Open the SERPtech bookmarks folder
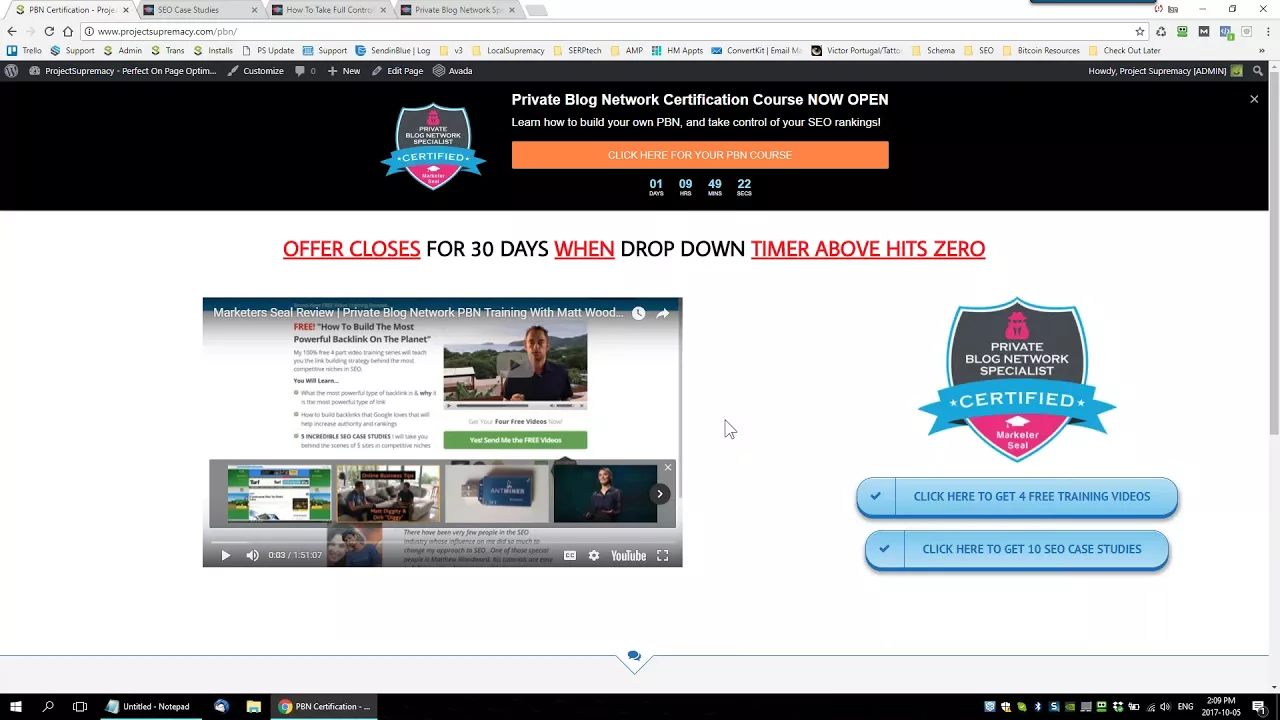The width and height of the screenshot is (1280, 720). click(x=577, y=50)
